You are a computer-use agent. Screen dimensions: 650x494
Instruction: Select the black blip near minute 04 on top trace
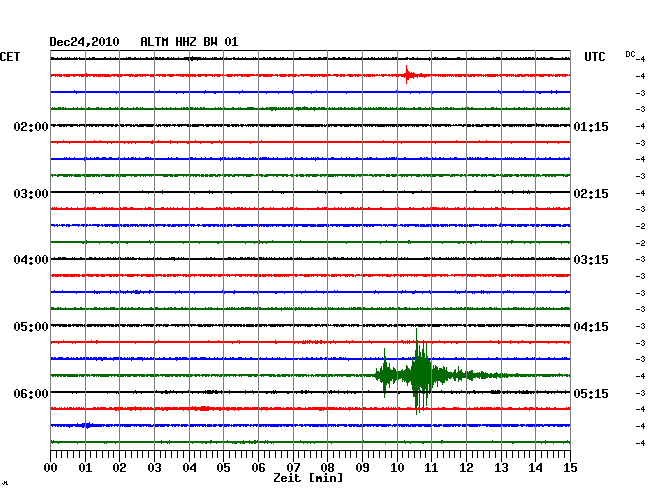(x=193, y=59)
